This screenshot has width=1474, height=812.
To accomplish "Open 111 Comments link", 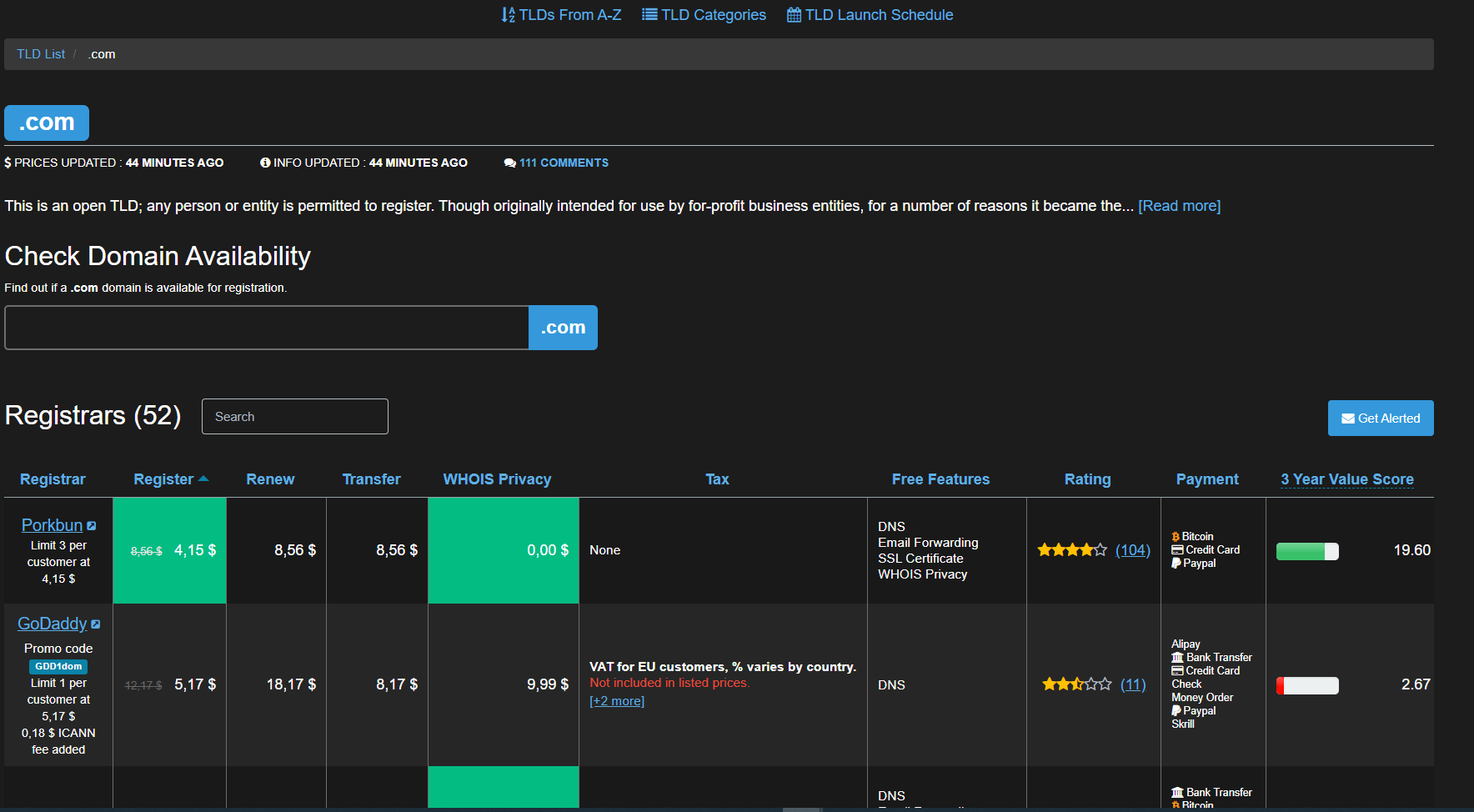I will 564,163.
